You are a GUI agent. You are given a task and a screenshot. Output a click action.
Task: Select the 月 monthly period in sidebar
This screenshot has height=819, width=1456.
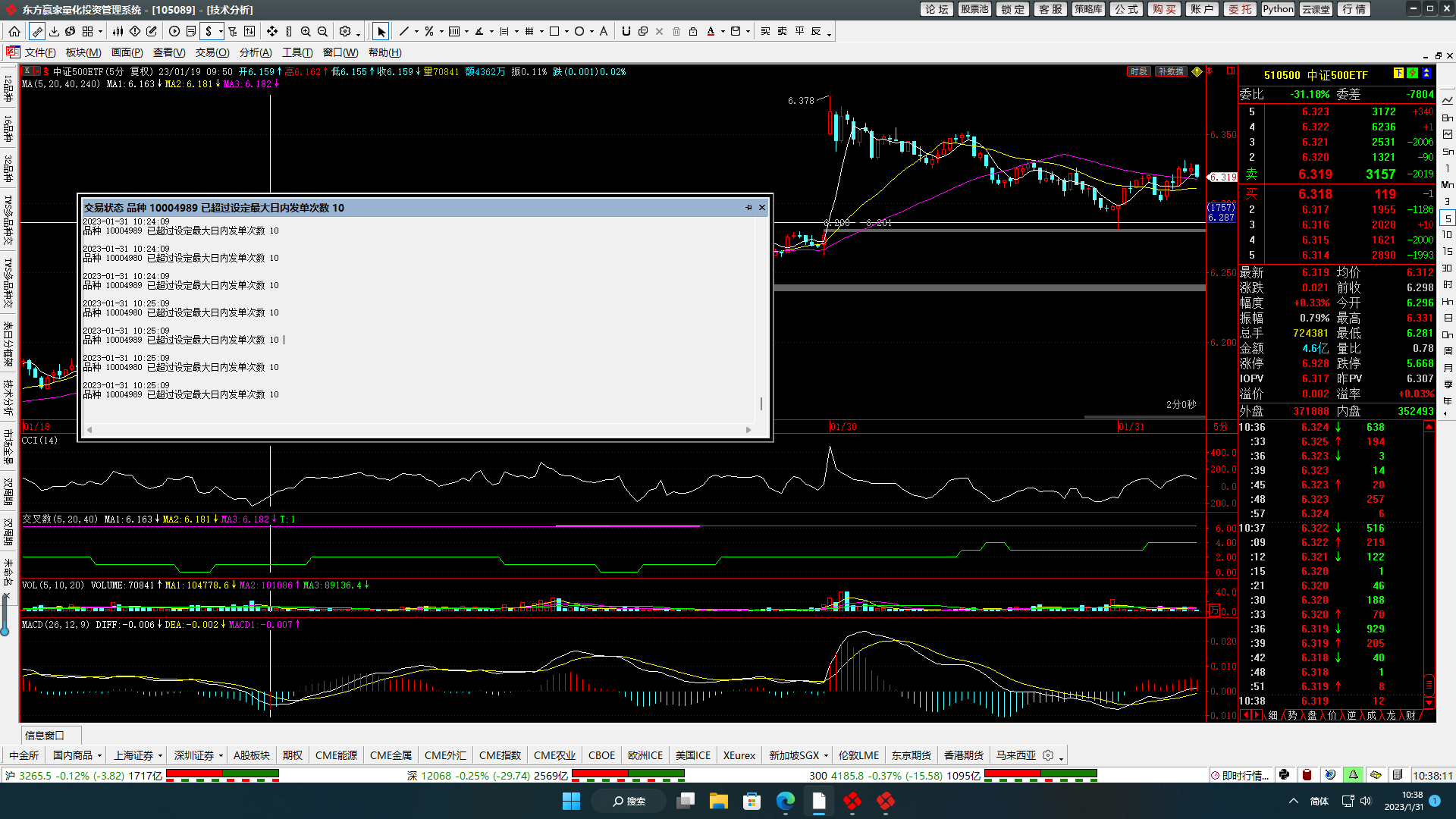(1448, 369)
